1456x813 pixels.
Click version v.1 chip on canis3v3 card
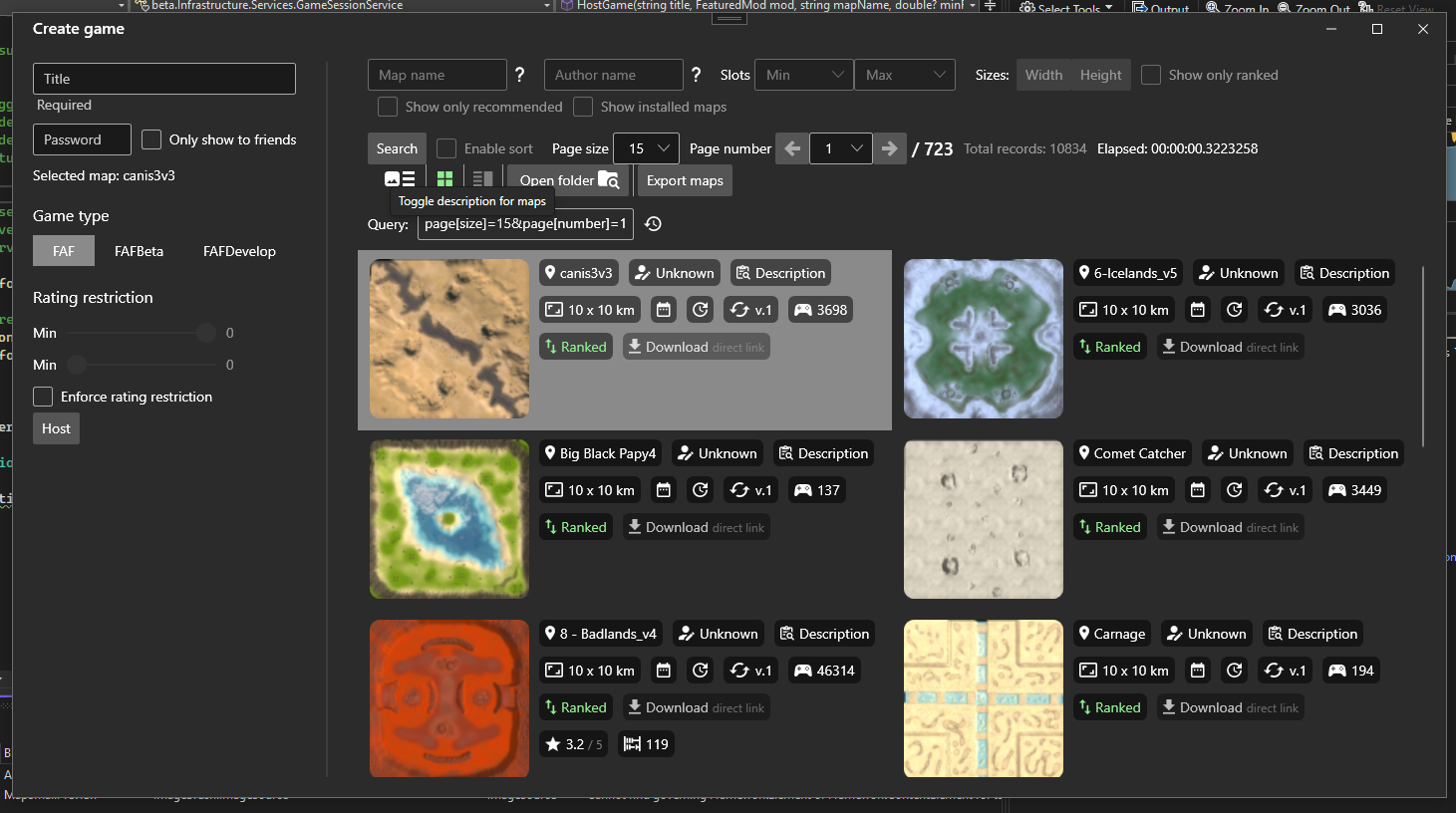click(750, 310)
